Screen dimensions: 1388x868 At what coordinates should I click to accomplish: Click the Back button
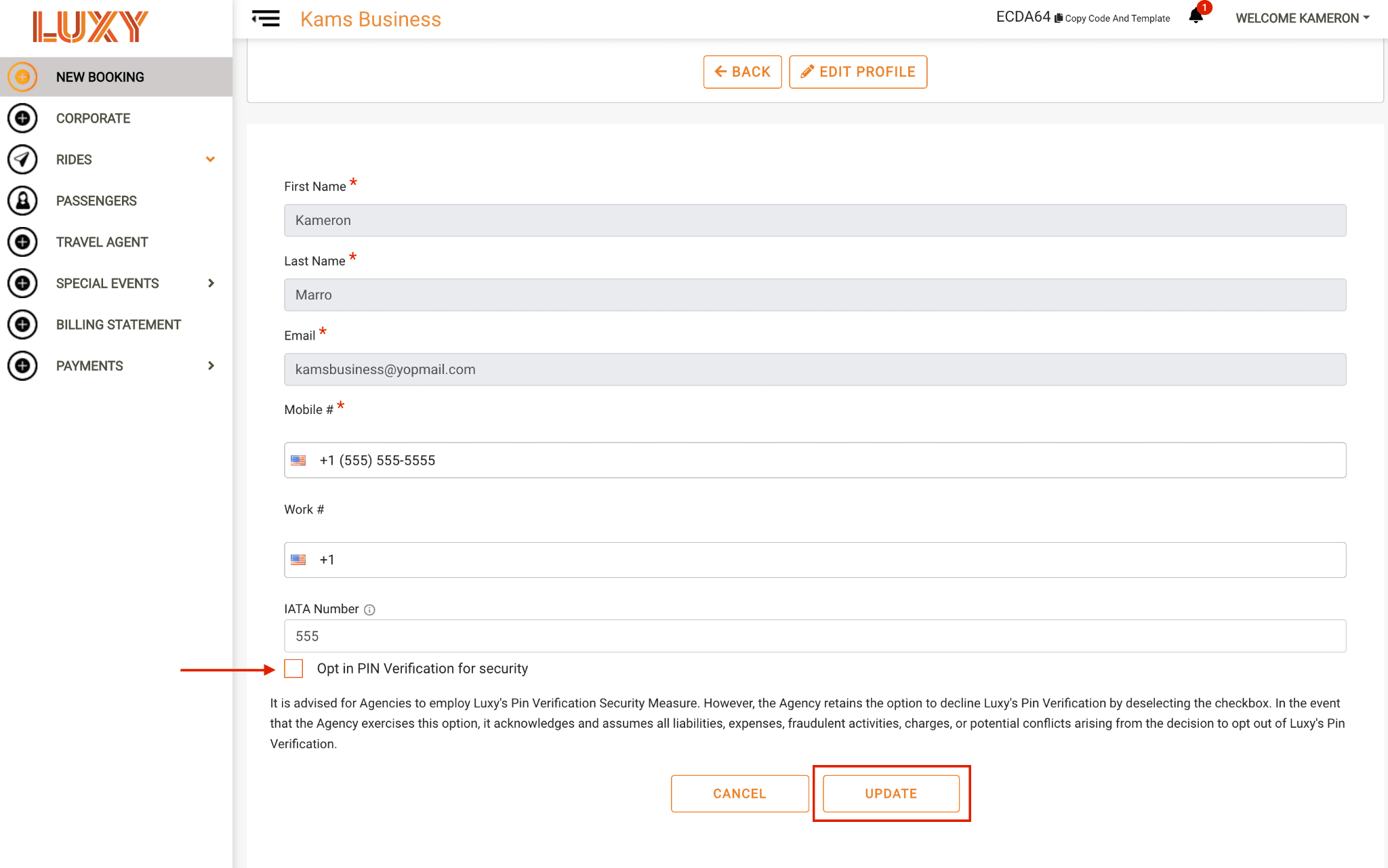coord(742,72)
